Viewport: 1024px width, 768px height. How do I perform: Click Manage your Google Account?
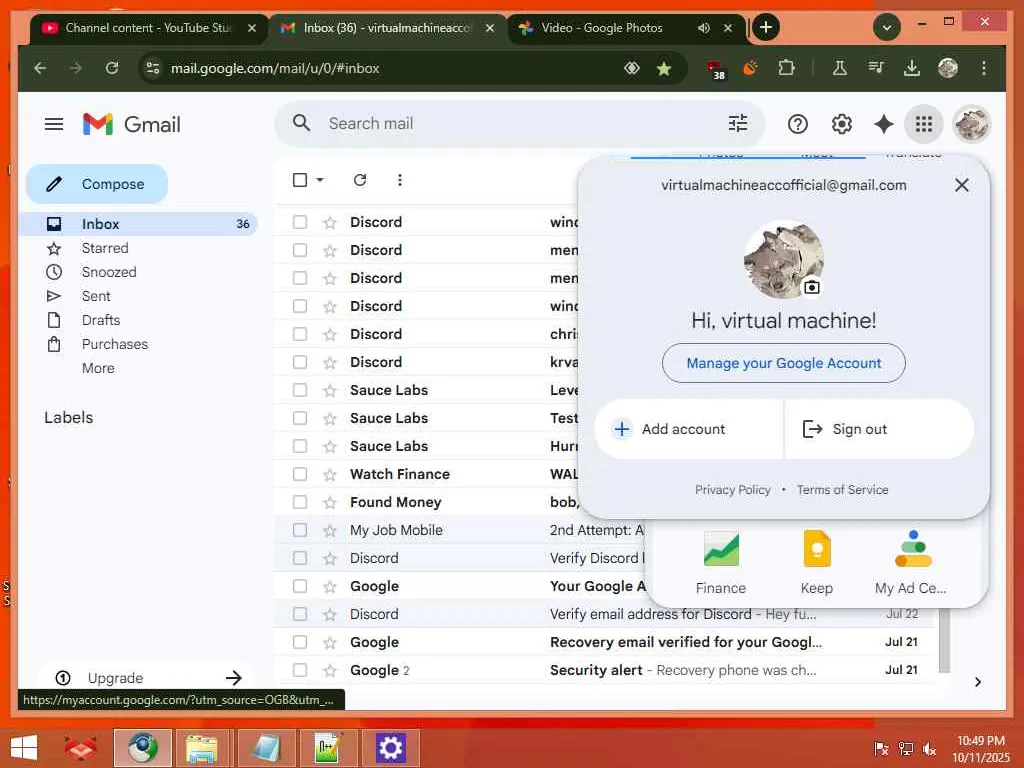[x=784, y=363]
